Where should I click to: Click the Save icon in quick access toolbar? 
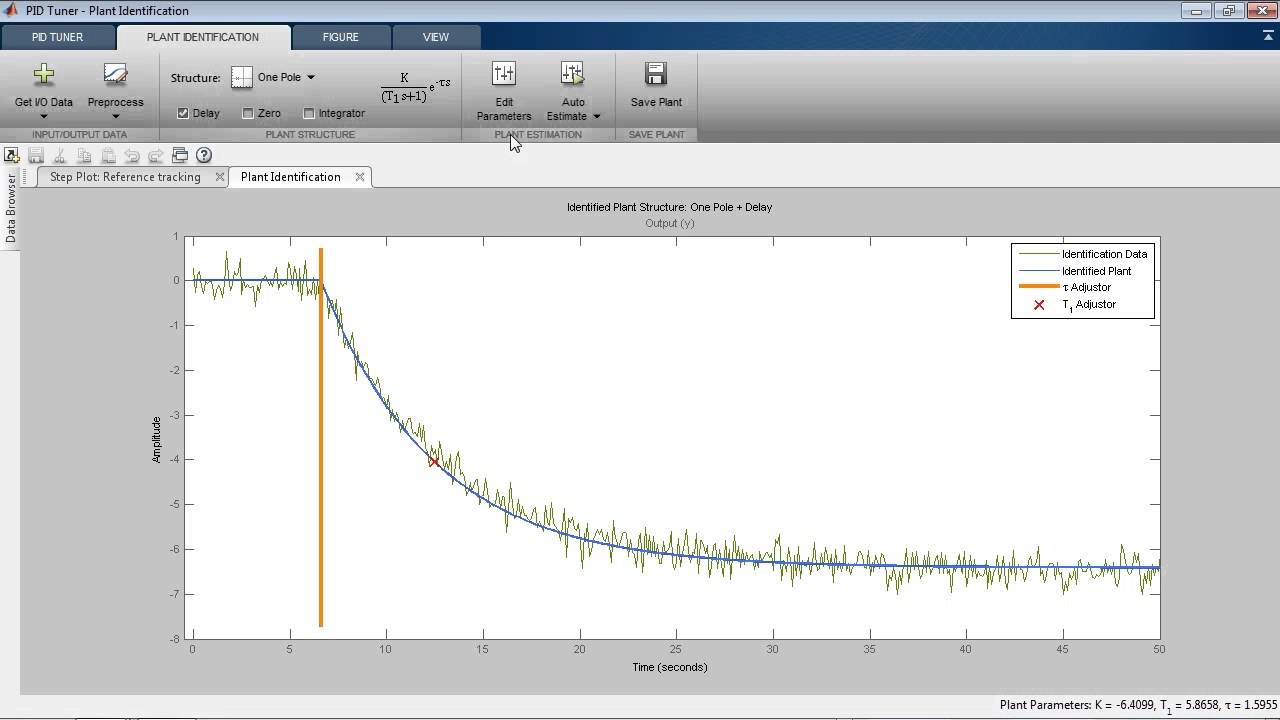(x=36, y=155)
